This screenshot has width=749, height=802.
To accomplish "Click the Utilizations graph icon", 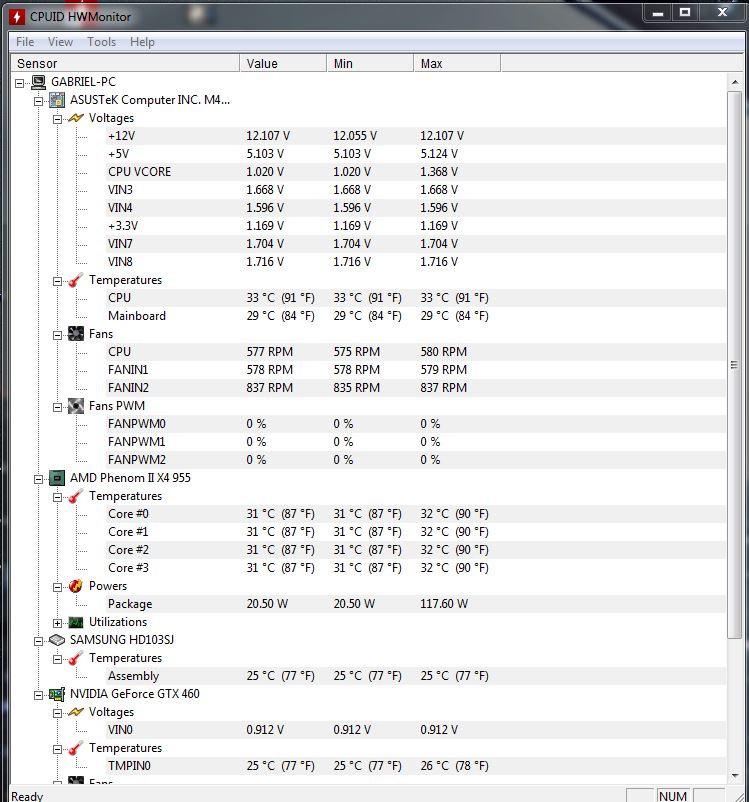I will (x=76, y=622).
